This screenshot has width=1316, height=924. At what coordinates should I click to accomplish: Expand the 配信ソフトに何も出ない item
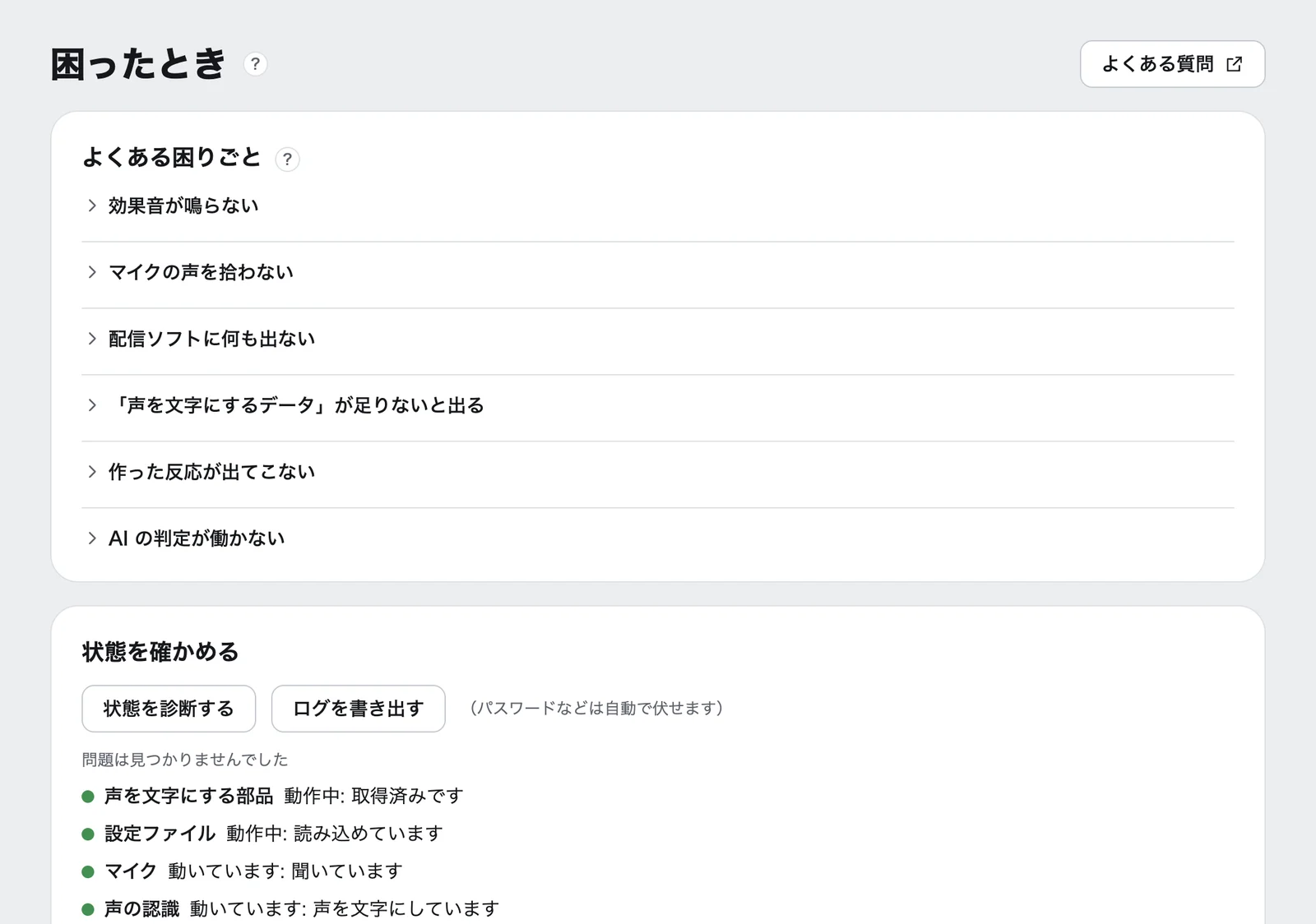tap(658, 339)
